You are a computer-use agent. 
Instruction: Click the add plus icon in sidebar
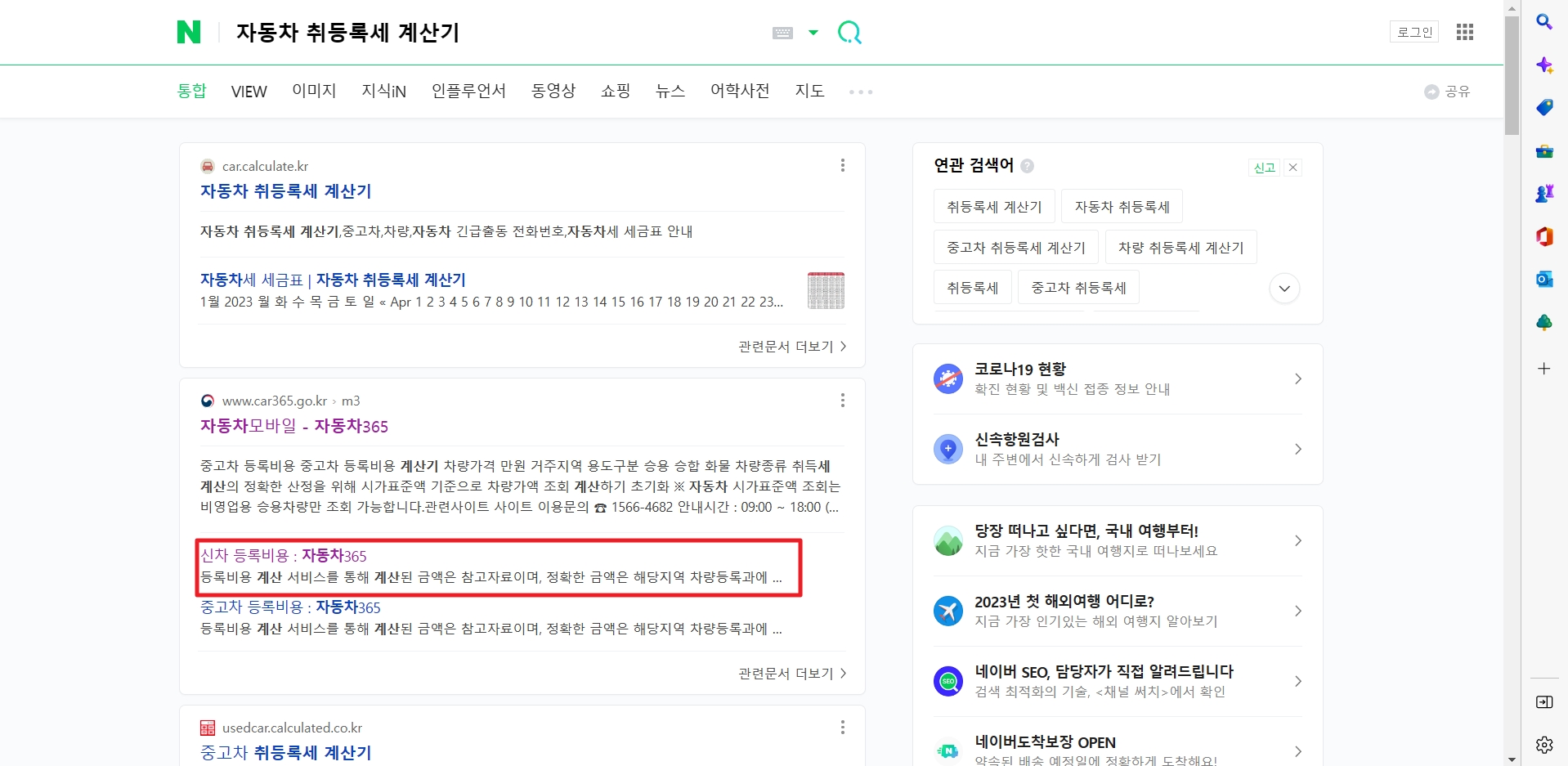pos(1543,369)
